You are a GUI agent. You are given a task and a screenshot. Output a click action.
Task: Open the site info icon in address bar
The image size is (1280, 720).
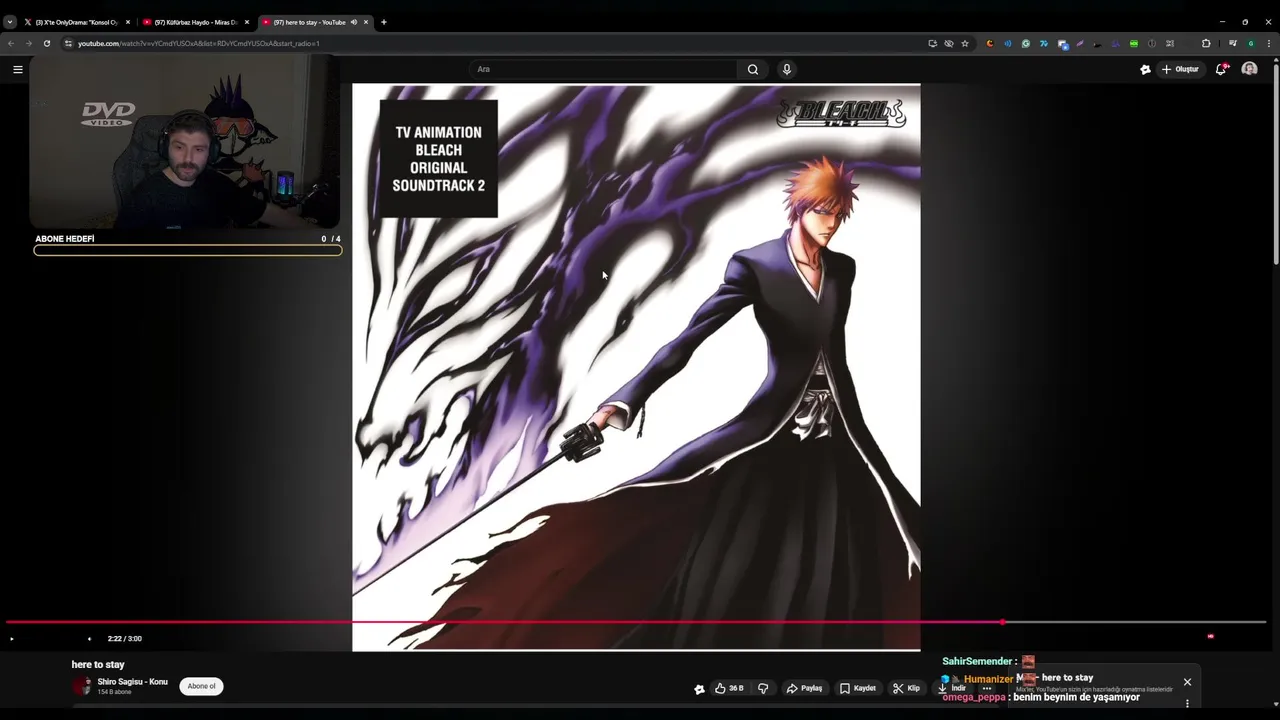point(69,43)
